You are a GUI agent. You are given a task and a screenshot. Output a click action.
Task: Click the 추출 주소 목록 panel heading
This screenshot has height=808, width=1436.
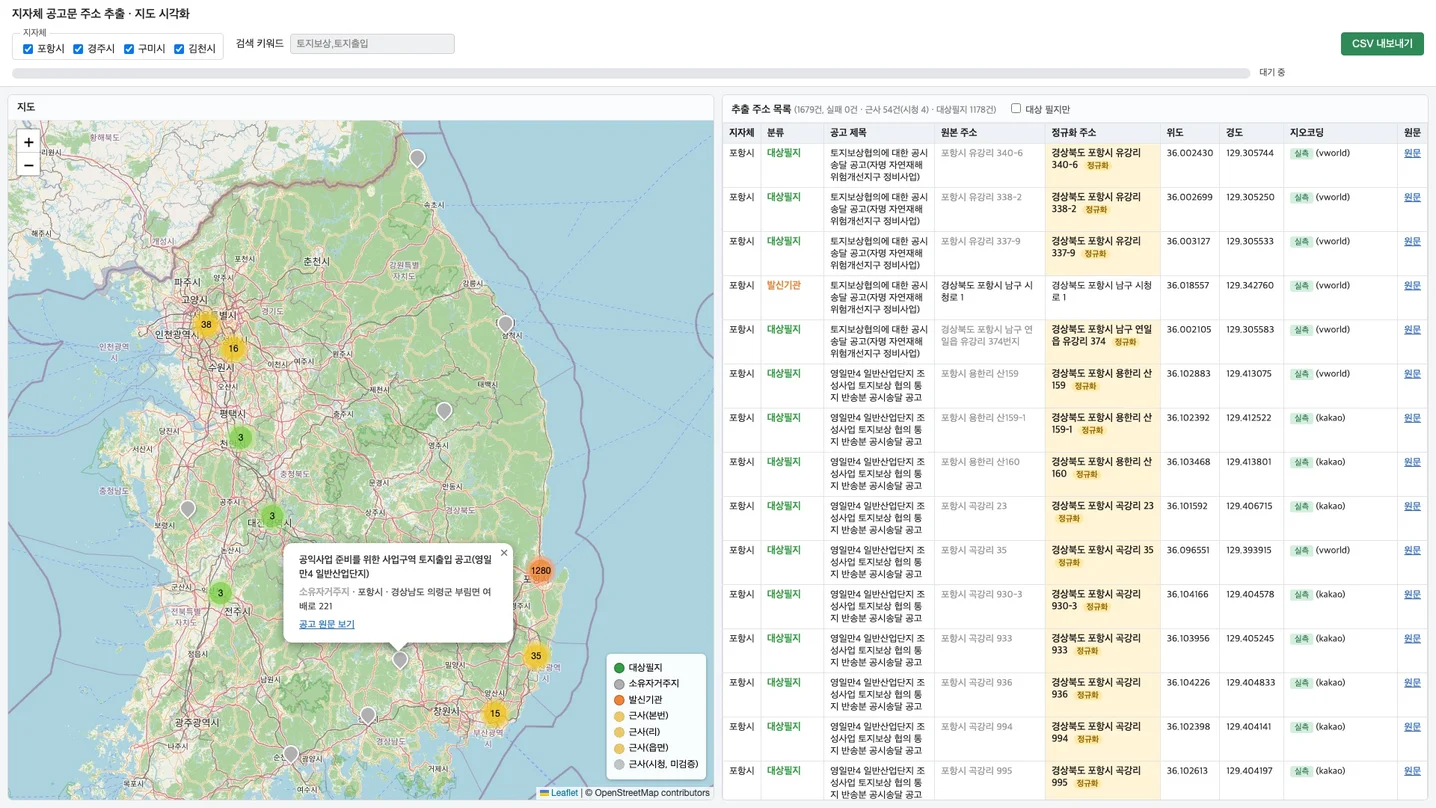[761, 108]
